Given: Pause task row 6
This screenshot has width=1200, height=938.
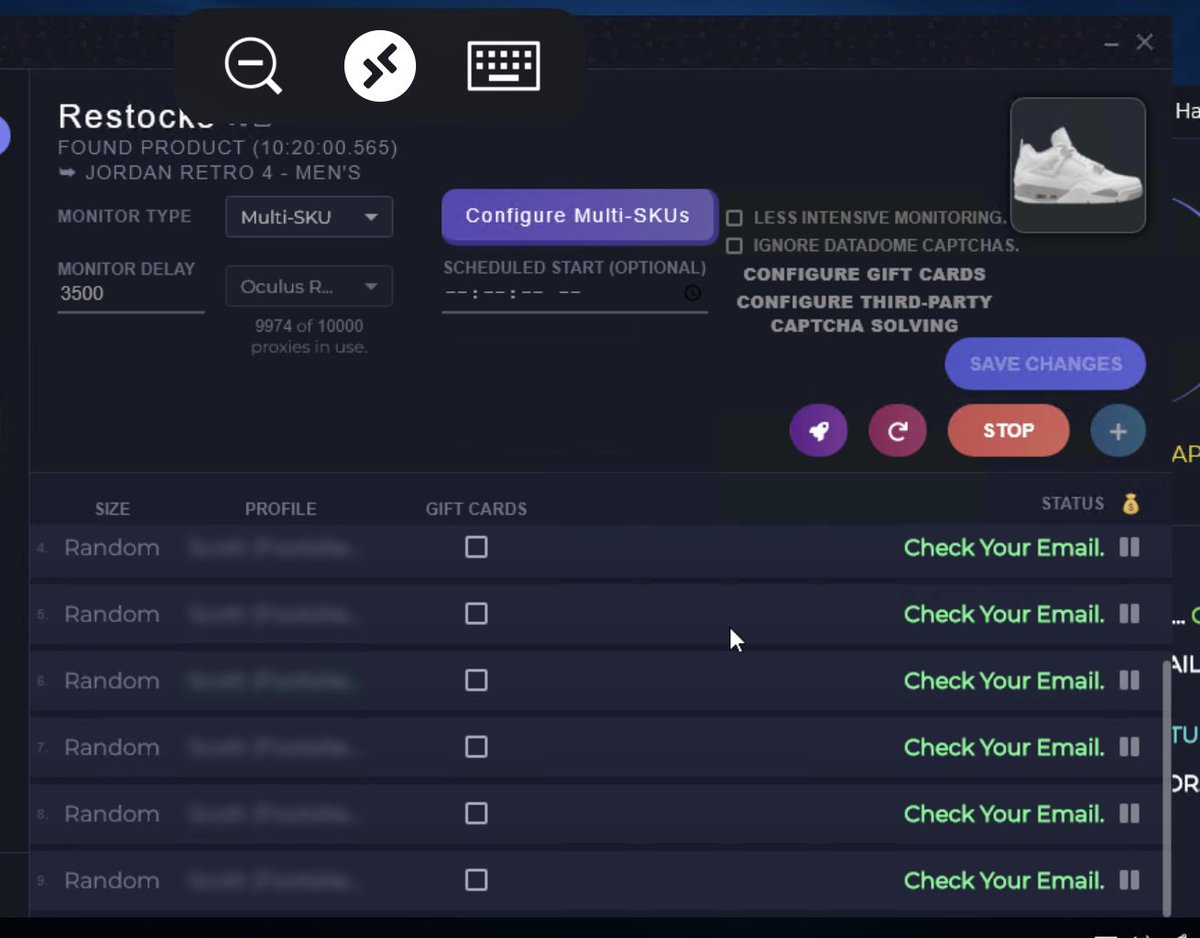Looking at the screenshot, I should pyautogui.click(x=1129, y=680).
